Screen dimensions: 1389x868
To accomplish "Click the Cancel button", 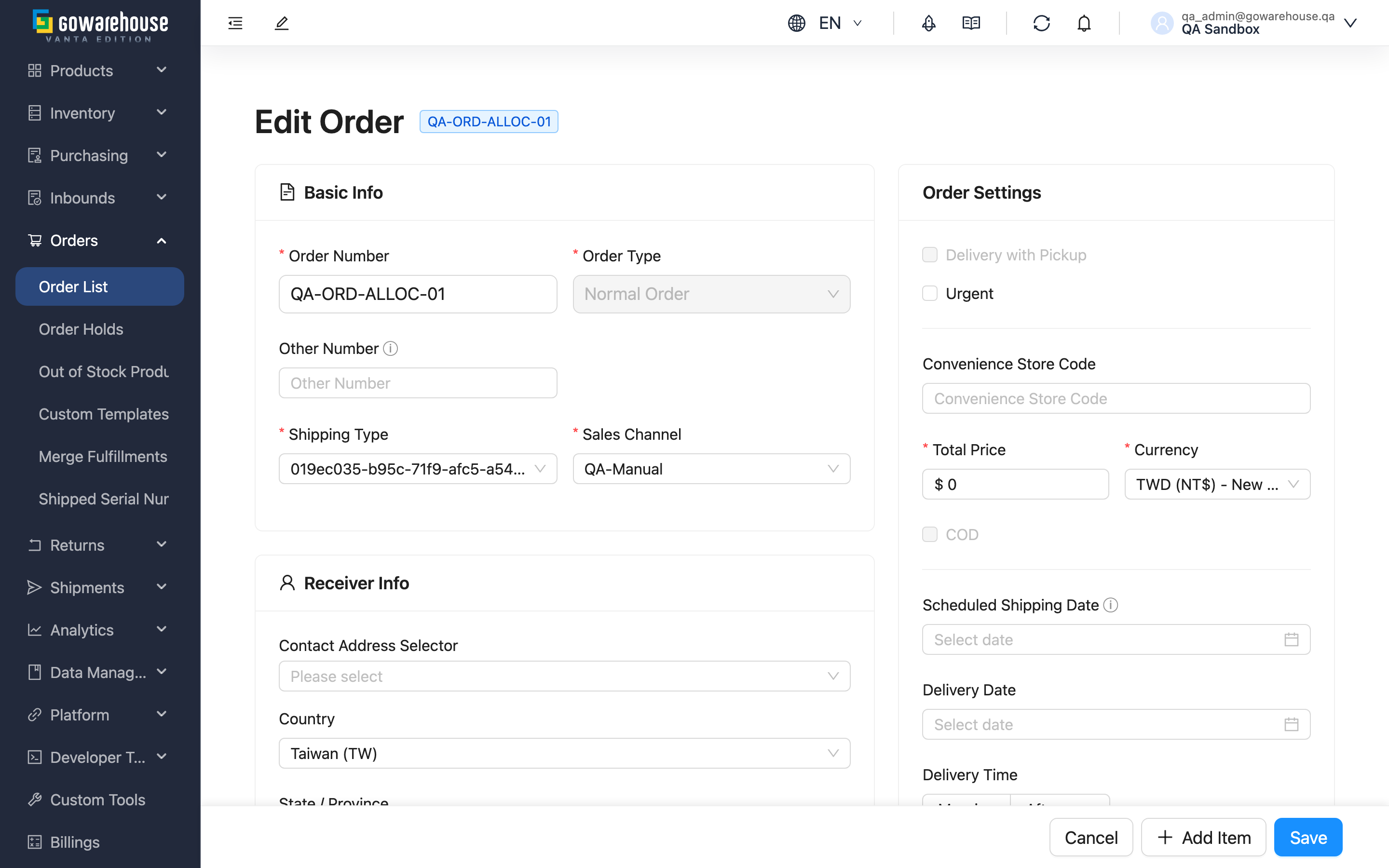I will pyautogui.click(x=1091, y=838).
